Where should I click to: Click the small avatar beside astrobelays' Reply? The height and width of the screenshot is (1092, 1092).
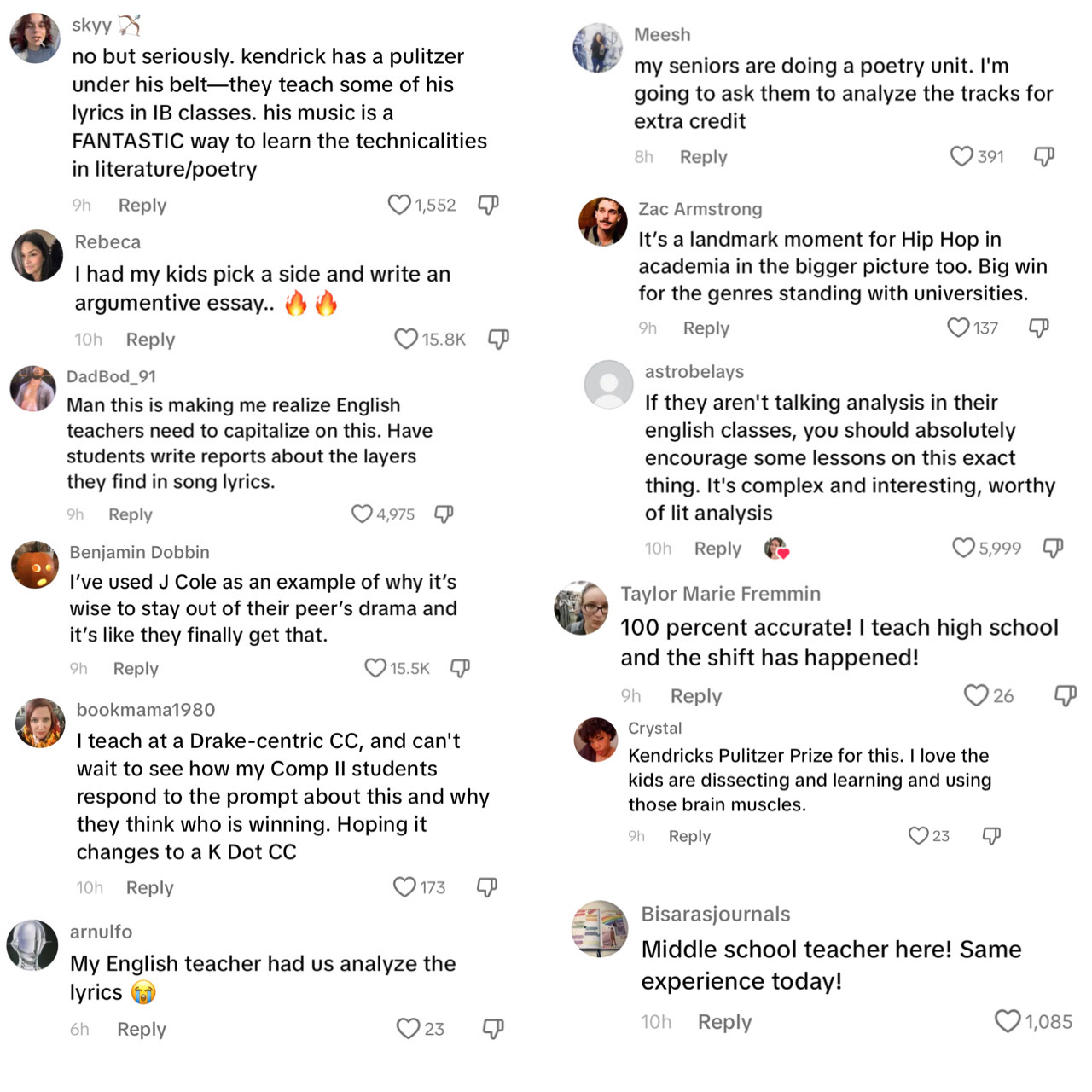(x=775, y=549)
